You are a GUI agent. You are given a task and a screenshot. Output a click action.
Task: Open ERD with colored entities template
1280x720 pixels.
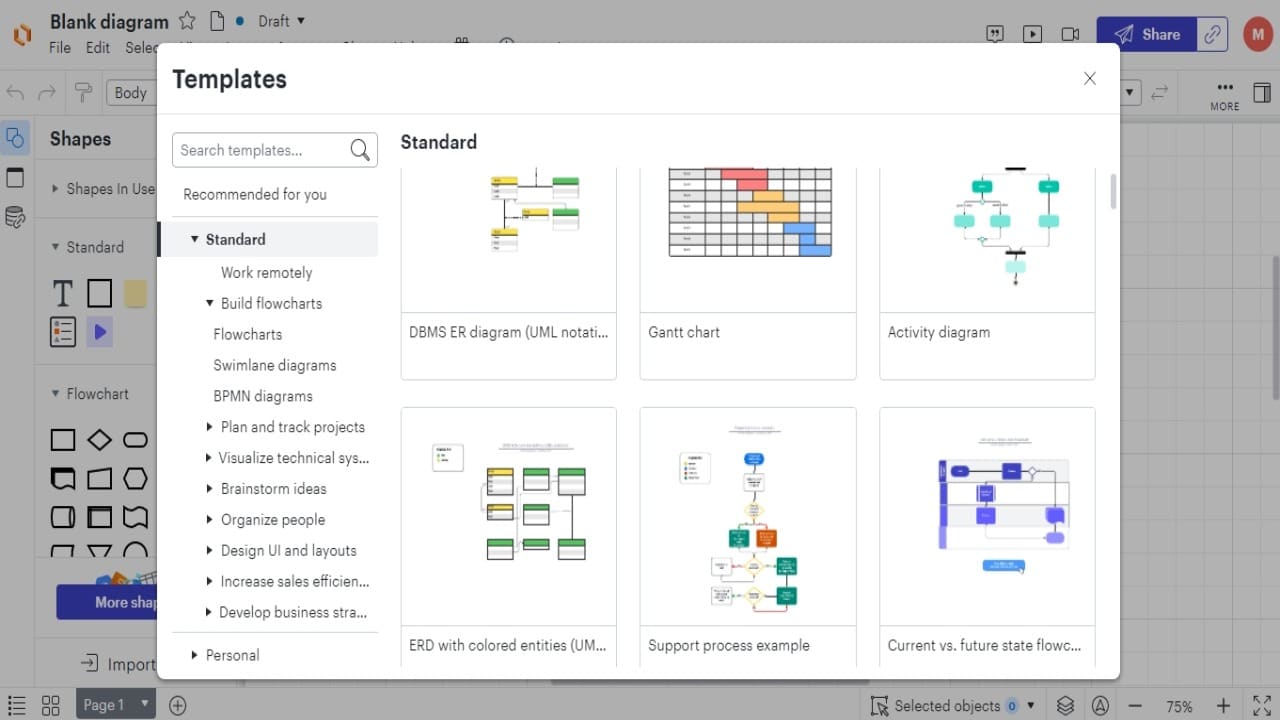click(508, 536)
